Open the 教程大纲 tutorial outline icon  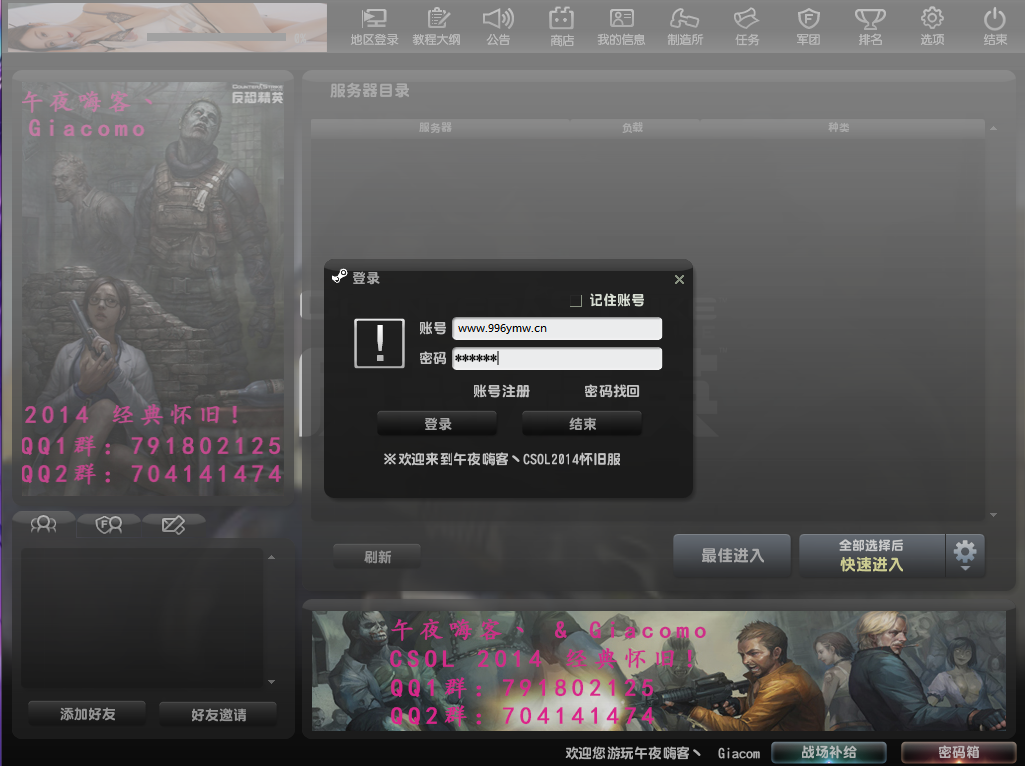437,27
